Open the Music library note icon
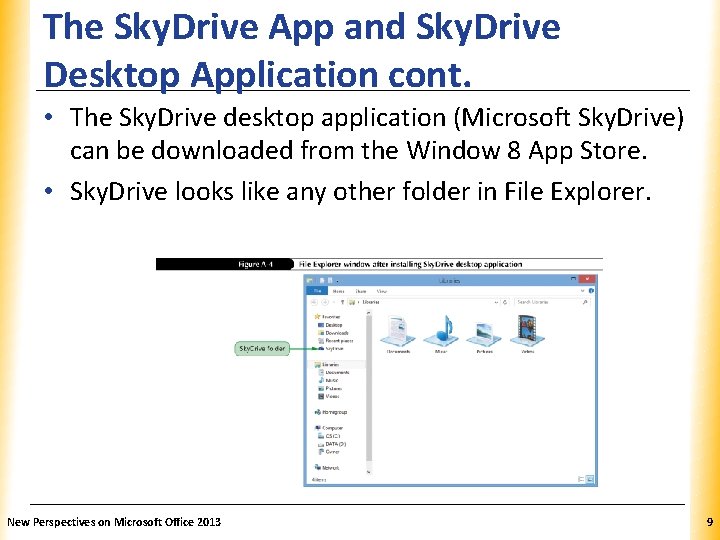This screenshot has height=540, width=720. pyautogui.click(x=441, y=331)
